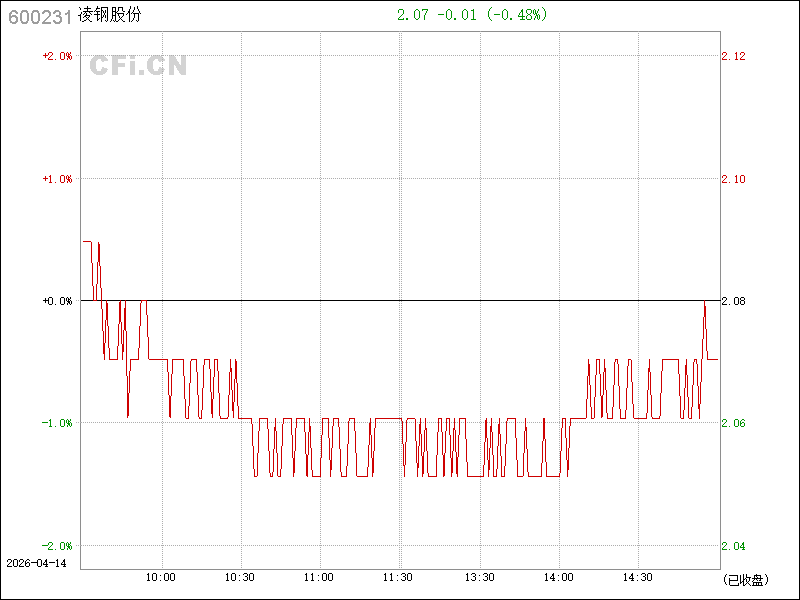Click the stock name 凌钢股份
800x600 pixels.
[109, 16]
